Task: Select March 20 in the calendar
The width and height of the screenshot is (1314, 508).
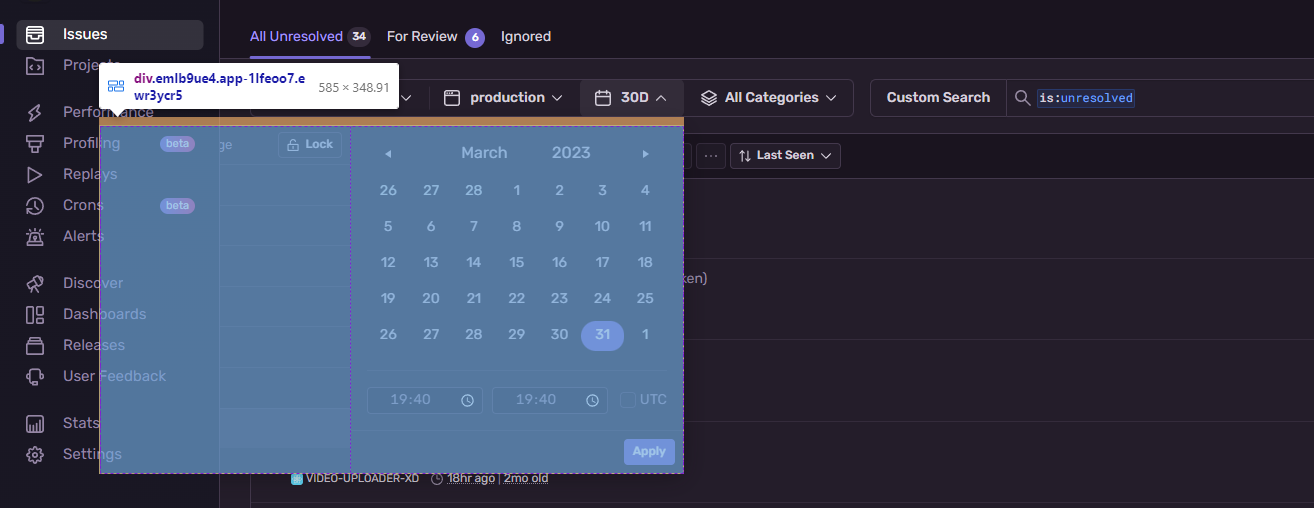Action: click(431, 299)
